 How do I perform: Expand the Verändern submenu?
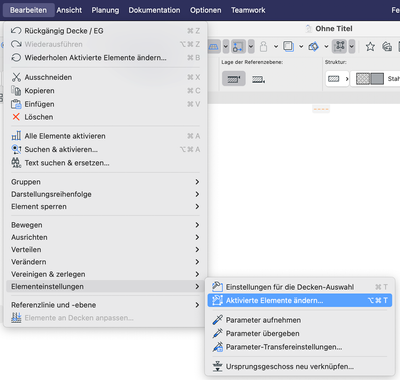click(105, 262)
